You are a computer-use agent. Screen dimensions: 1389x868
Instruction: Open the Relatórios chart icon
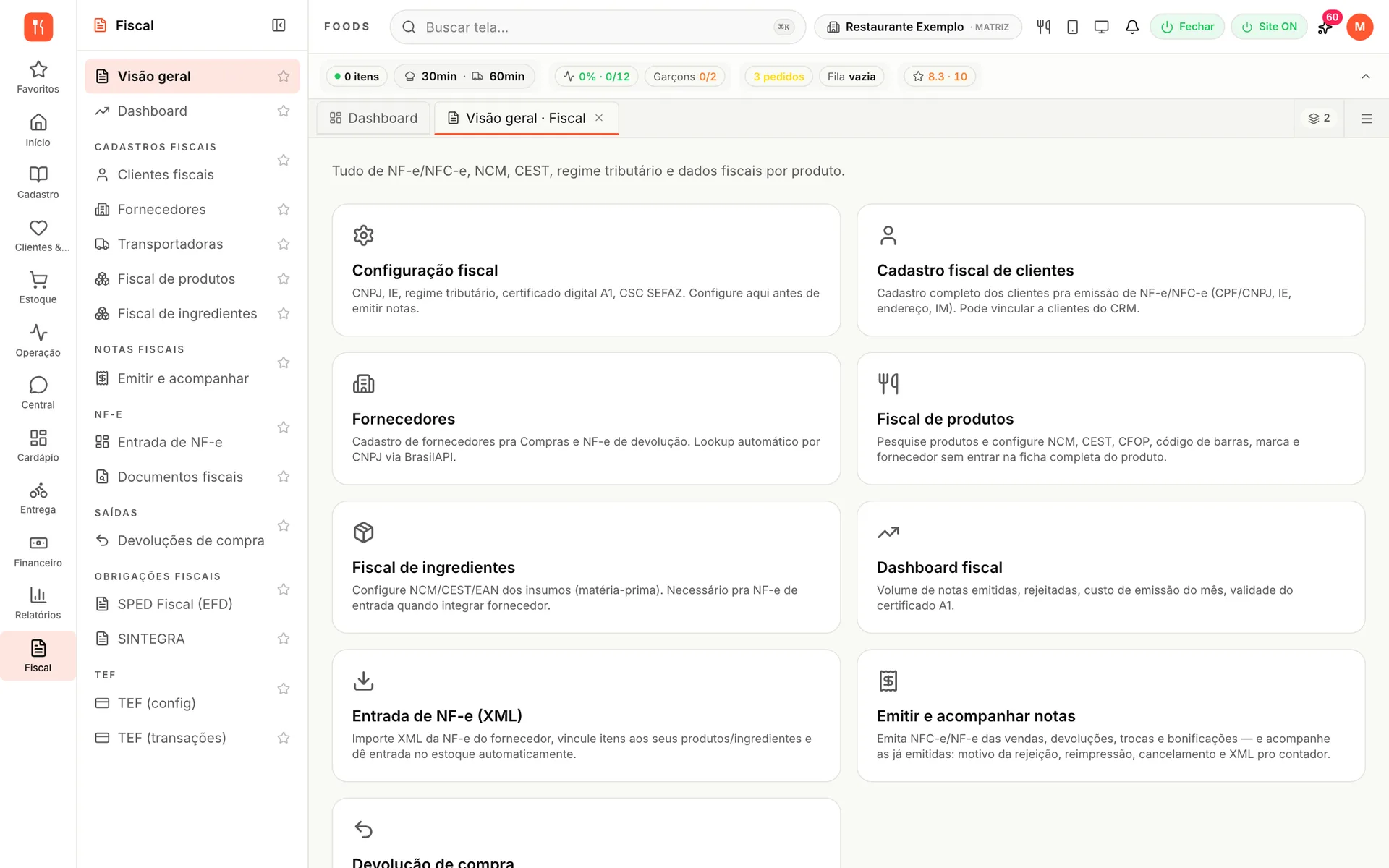point(38,603)
